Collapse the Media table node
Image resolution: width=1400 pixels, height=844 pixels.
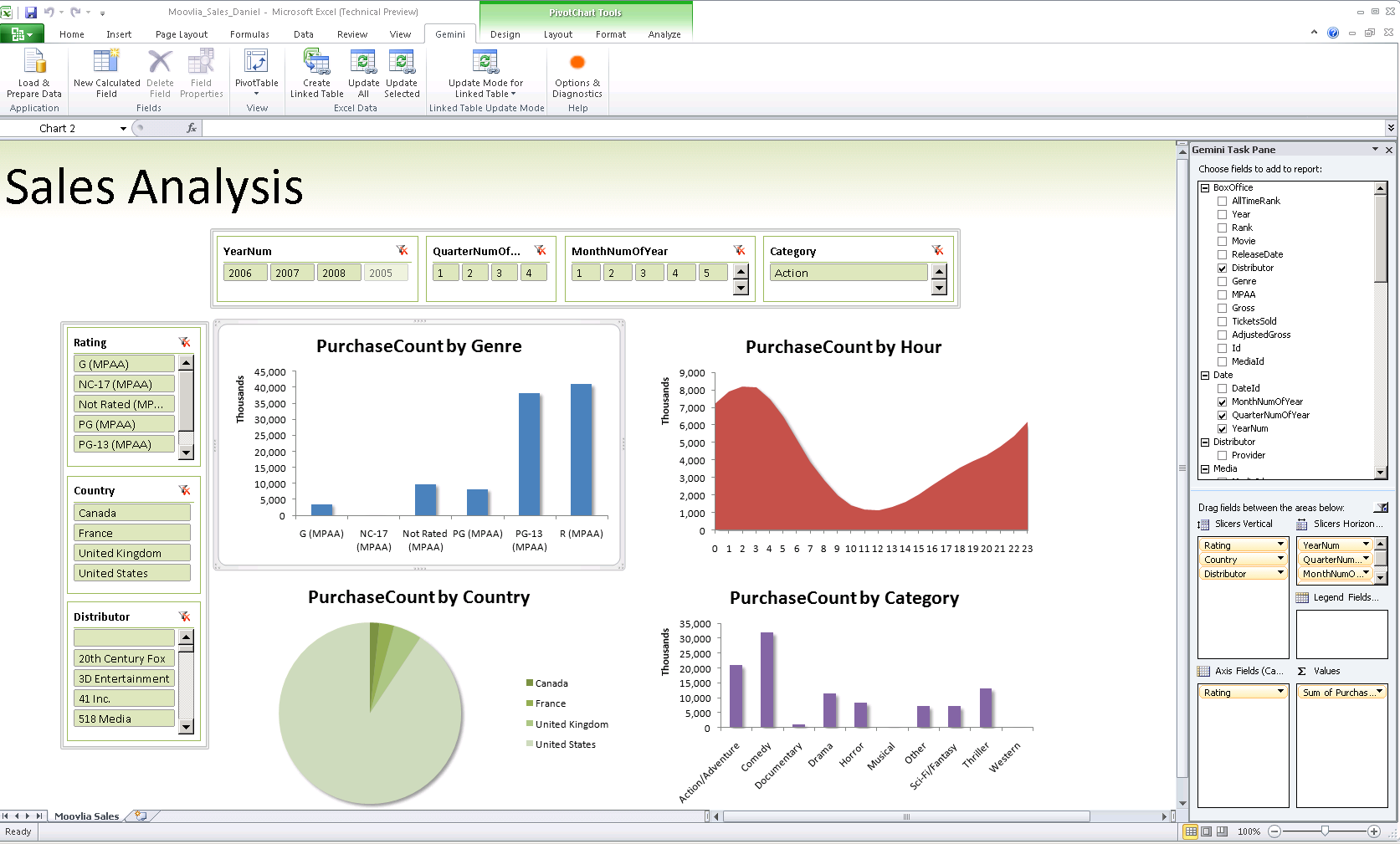(1206, 468)
